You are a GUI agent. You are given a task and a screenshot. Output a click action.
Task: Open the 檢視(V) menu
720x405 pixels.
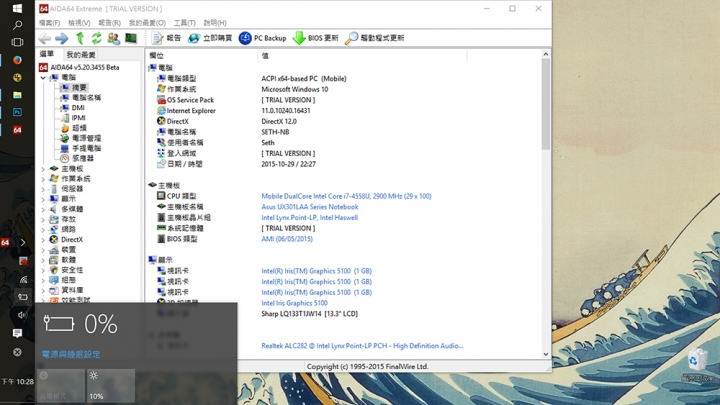[x=79, y=22]
